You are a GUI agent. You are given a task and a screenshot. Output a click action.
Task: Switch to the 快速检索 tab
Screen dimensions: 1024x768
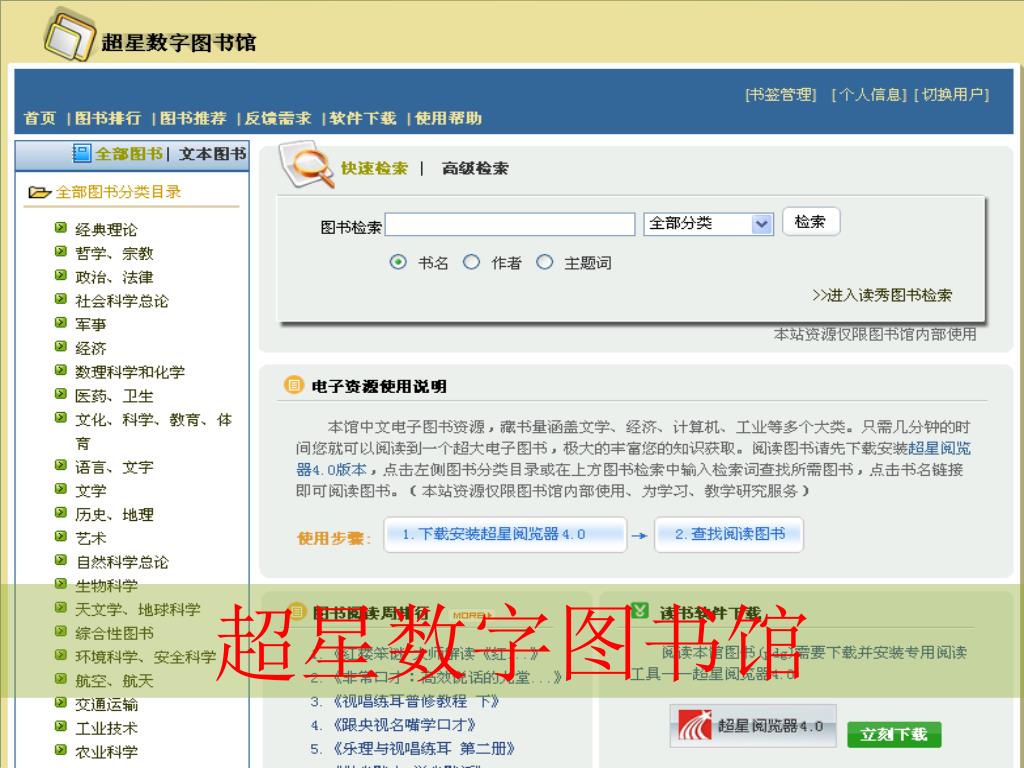374,168
